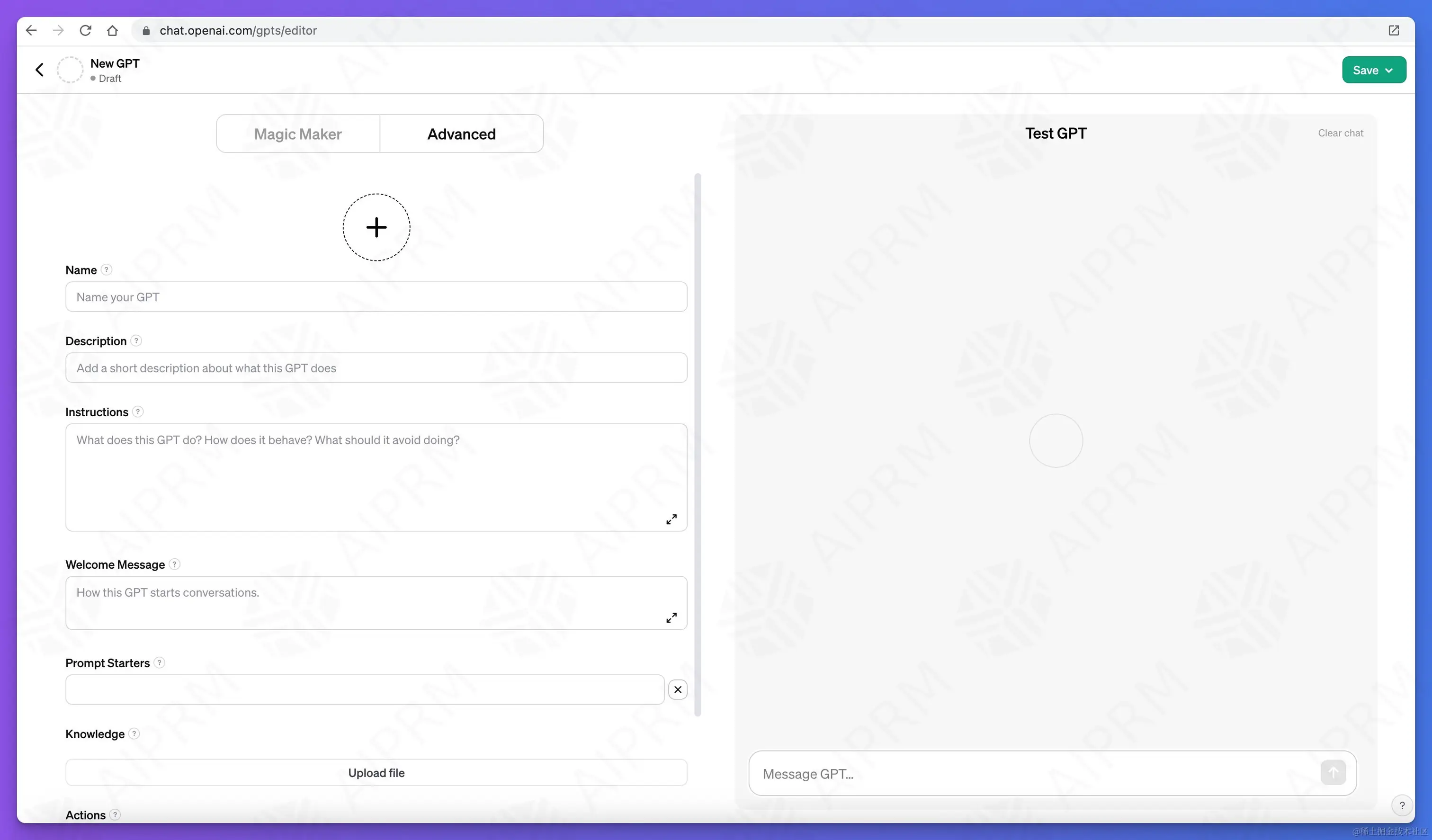Click the lock icon in address bar
The width and height of the screenshot is (1432, 840).
coord(146,31)
